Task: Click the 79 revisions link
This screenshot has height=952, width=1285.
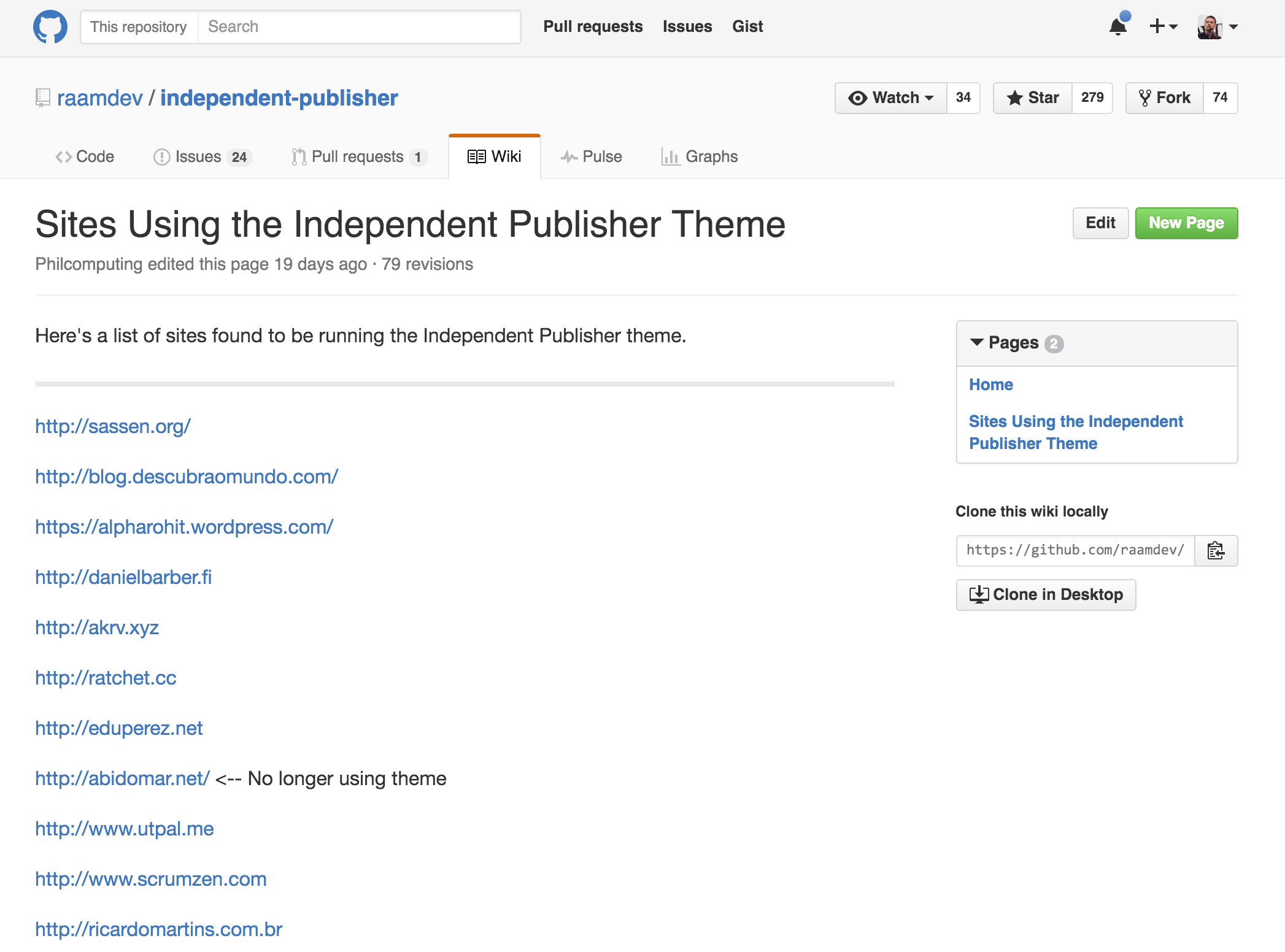Action: (427, 264)
